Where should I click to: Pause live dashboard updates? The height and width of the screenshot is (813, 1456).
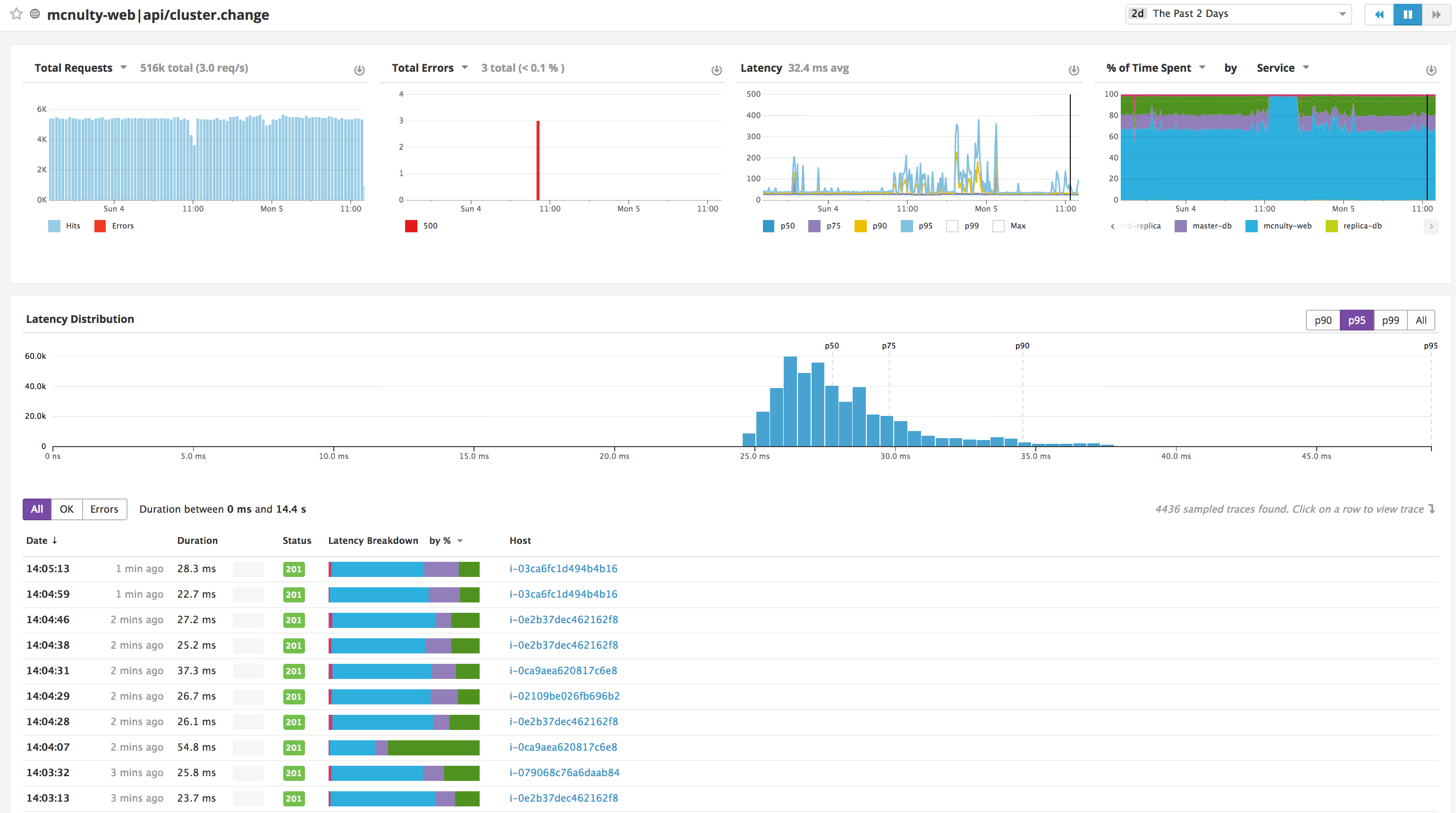point(1407,14)
